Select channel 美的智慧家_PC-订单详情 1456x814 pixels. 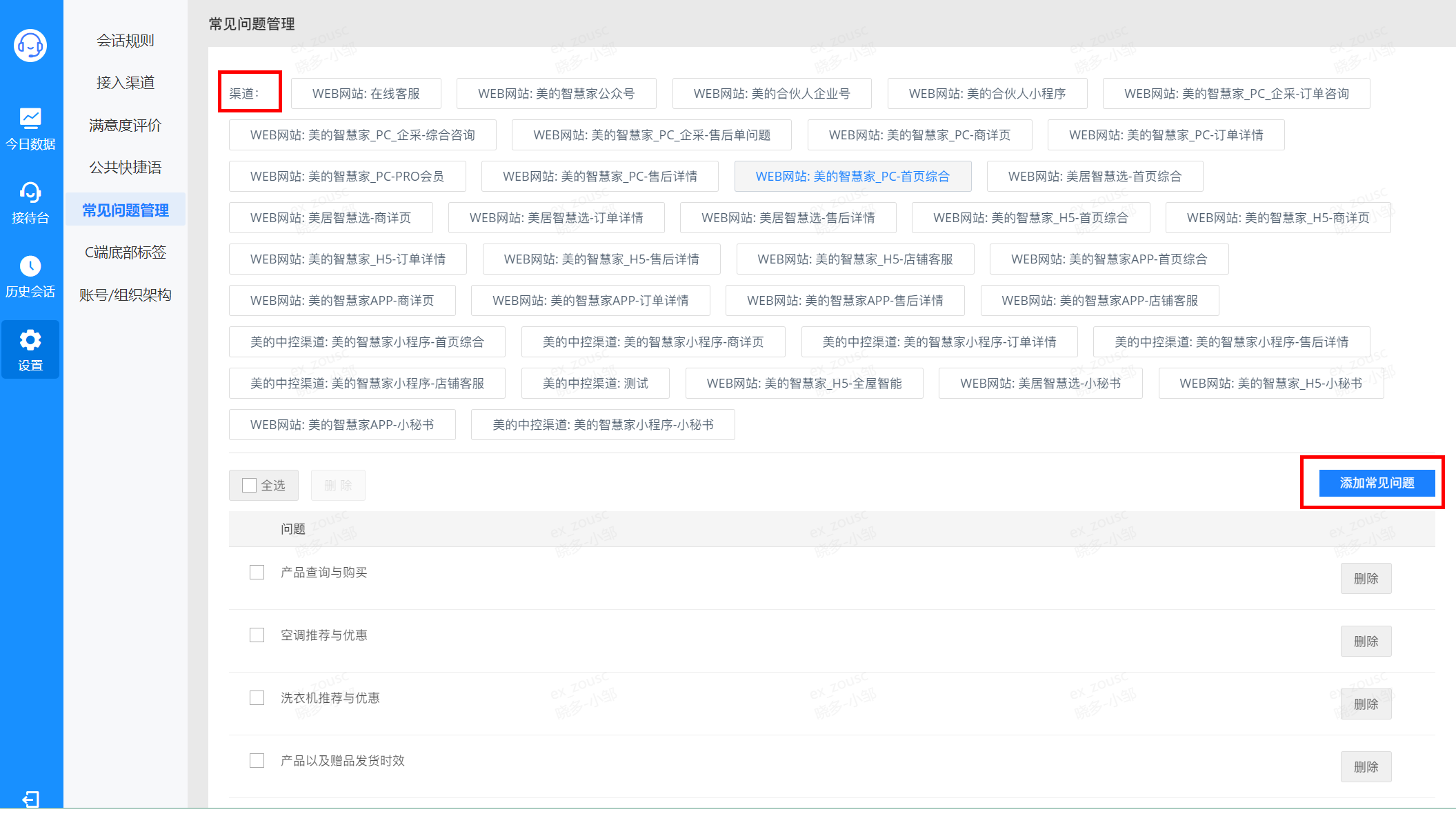1166,135
